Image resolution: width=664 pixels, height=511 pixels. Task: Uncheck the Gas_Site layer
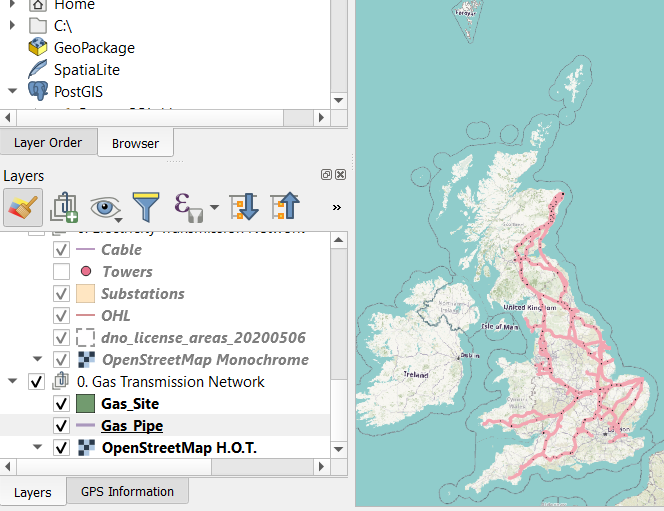coord(61,404)
